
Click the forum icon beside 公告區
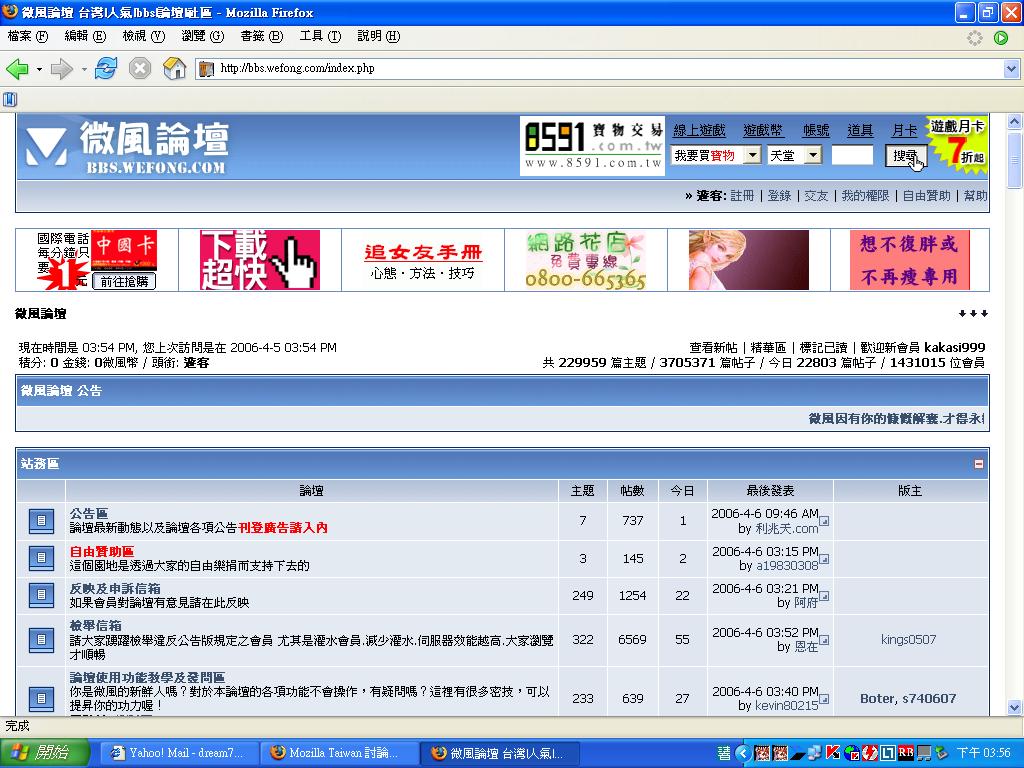[x=41, y=521]
